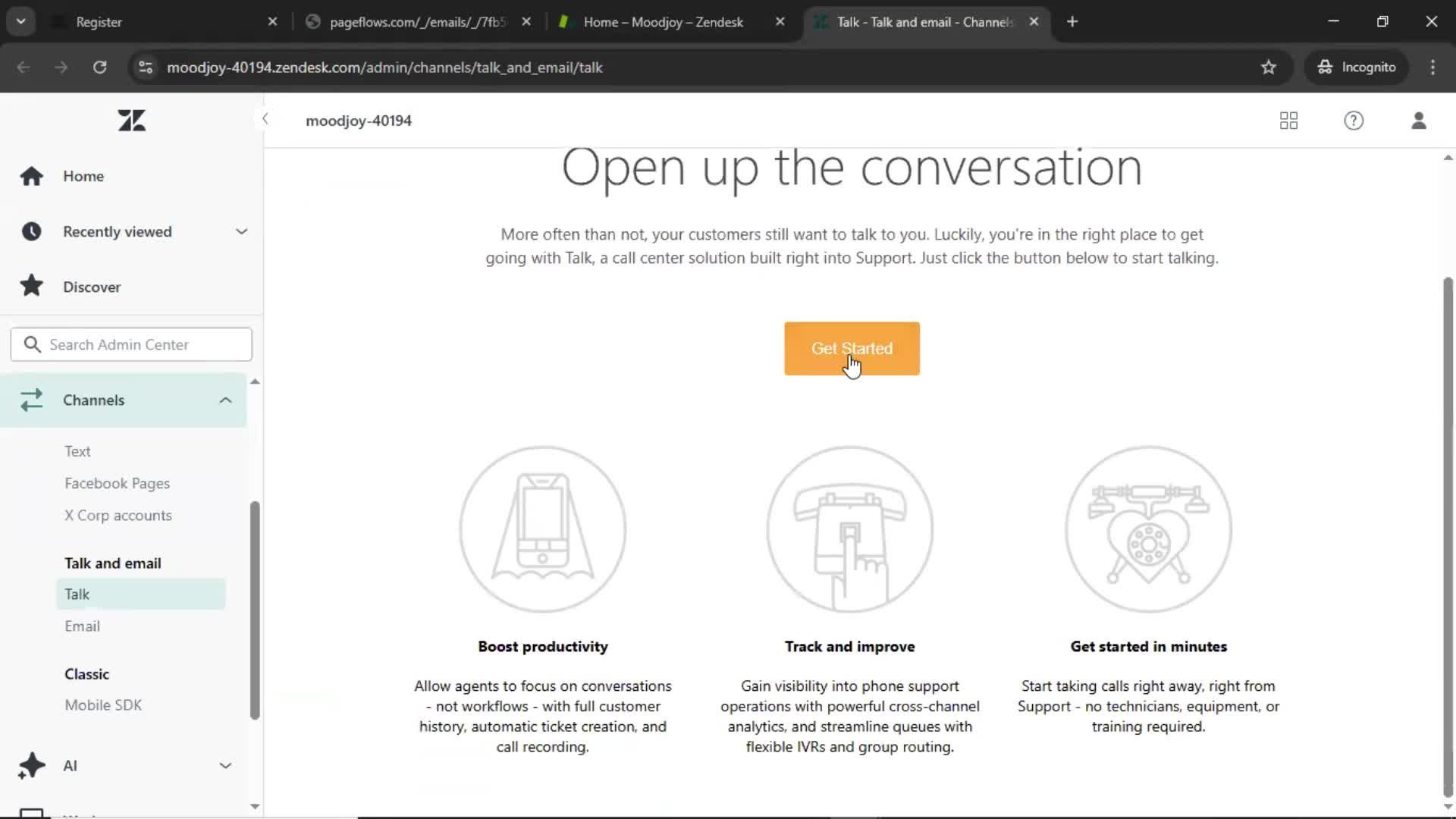Open Discover in the sidebar
The image size is (1456, 819).
92,287
